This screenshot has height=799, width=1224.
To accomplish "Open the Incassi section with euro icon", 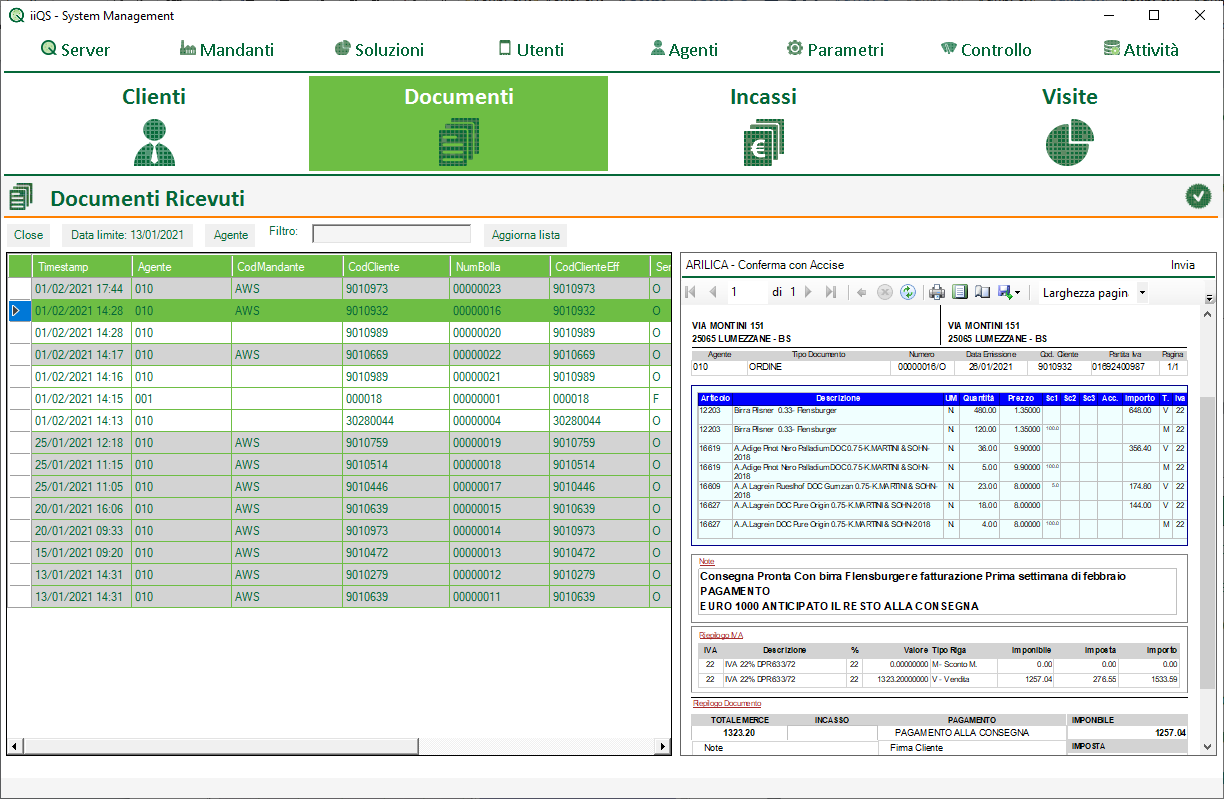I will click(x=763, y=143).
